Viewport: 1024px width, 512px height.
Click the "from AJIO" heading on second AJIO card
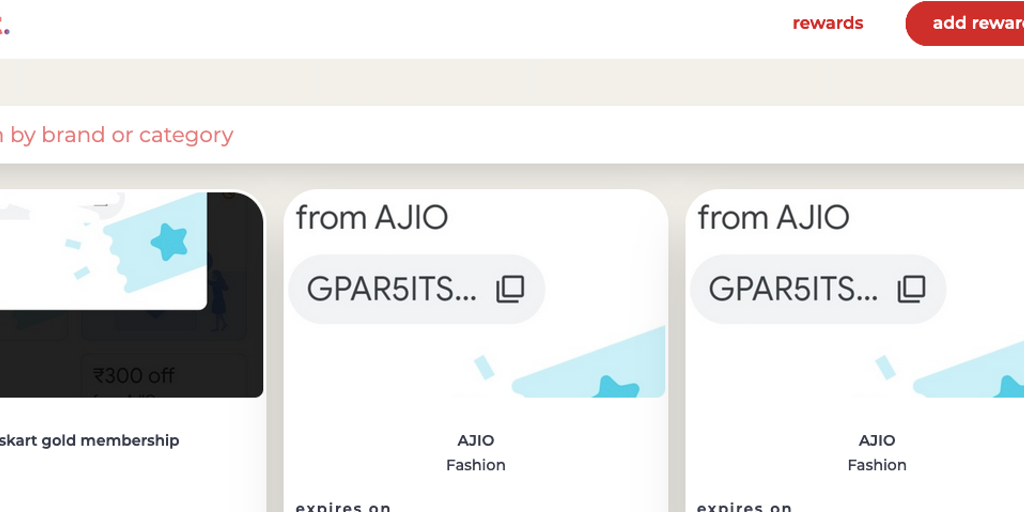(773, 217)
